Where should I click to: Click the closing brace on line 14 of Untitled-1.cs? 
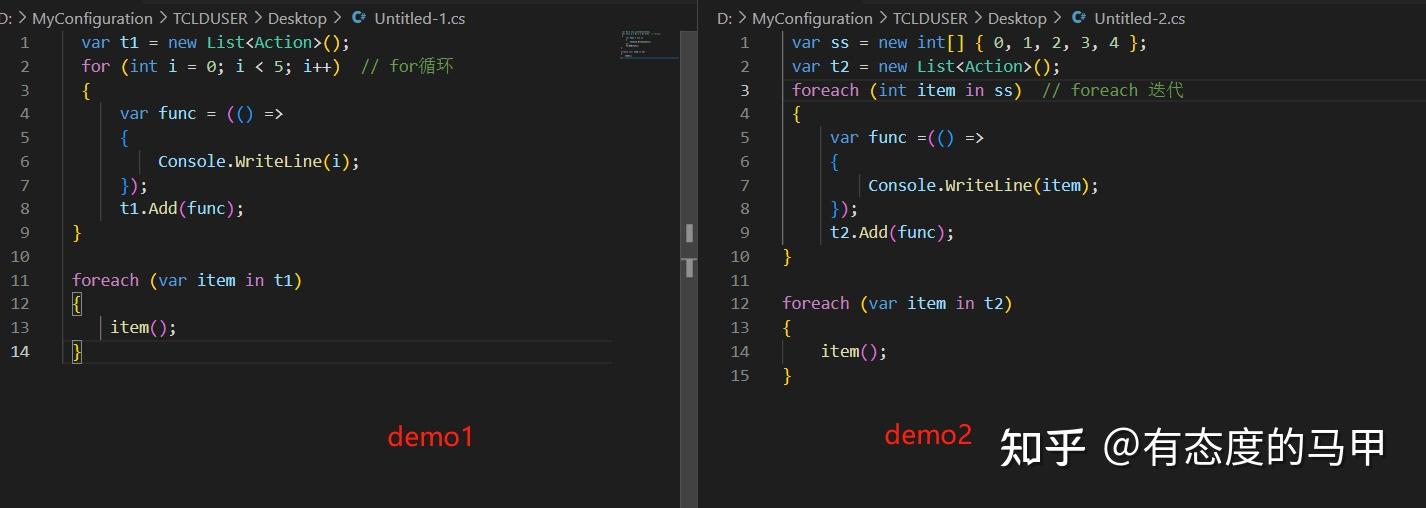coord(77,351)
